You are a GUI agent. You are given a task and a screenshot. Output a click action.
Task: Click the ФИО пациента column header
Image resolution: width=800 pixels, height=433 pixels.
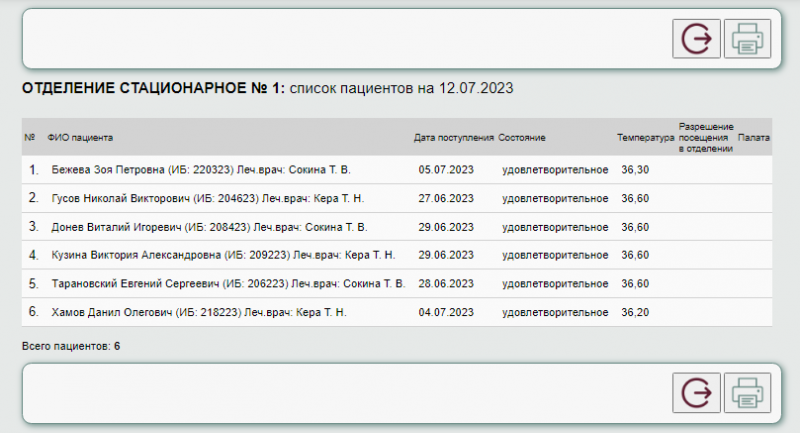point(80,137)
